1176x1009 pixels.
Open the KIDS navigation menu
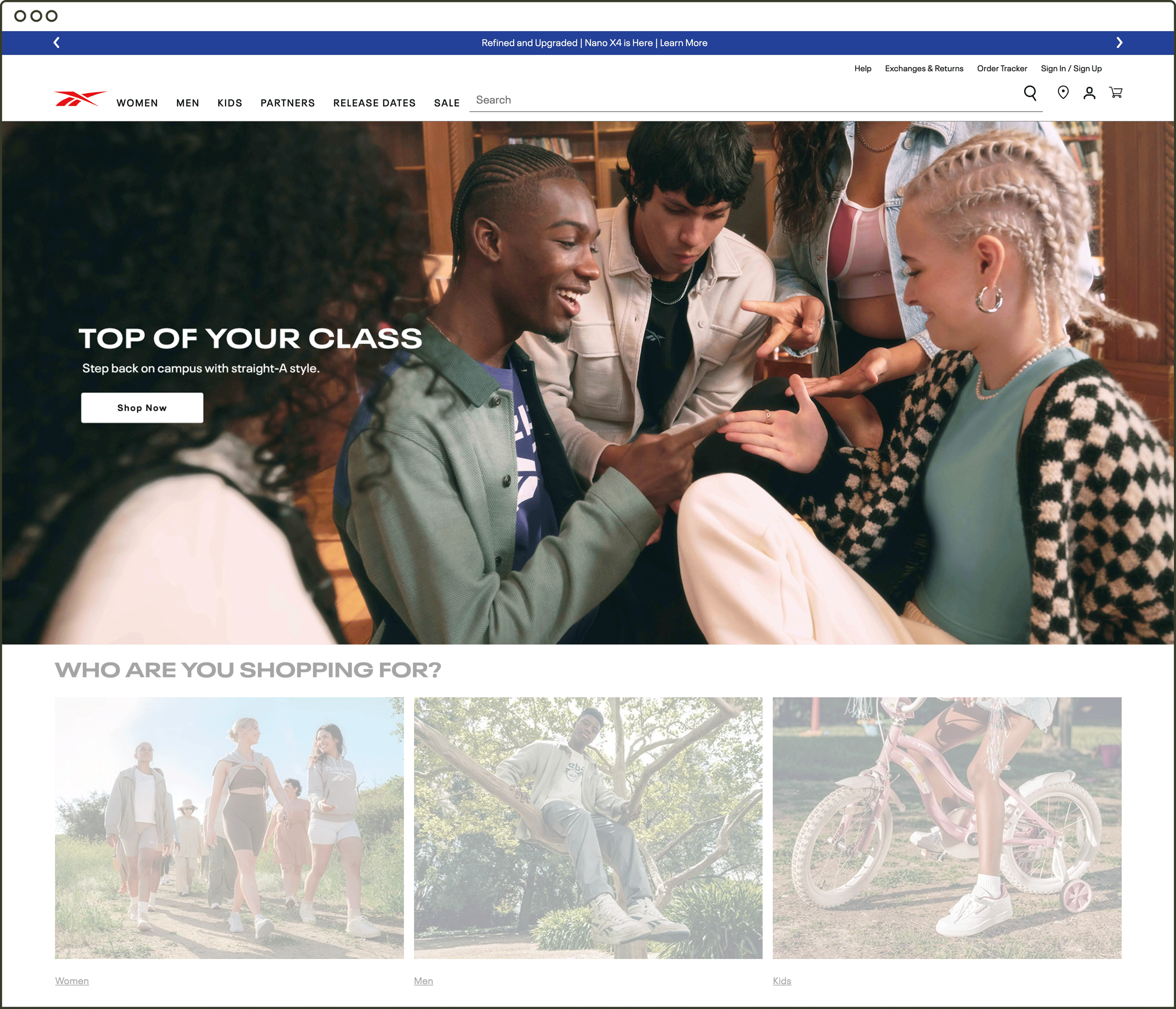point(230,103)
